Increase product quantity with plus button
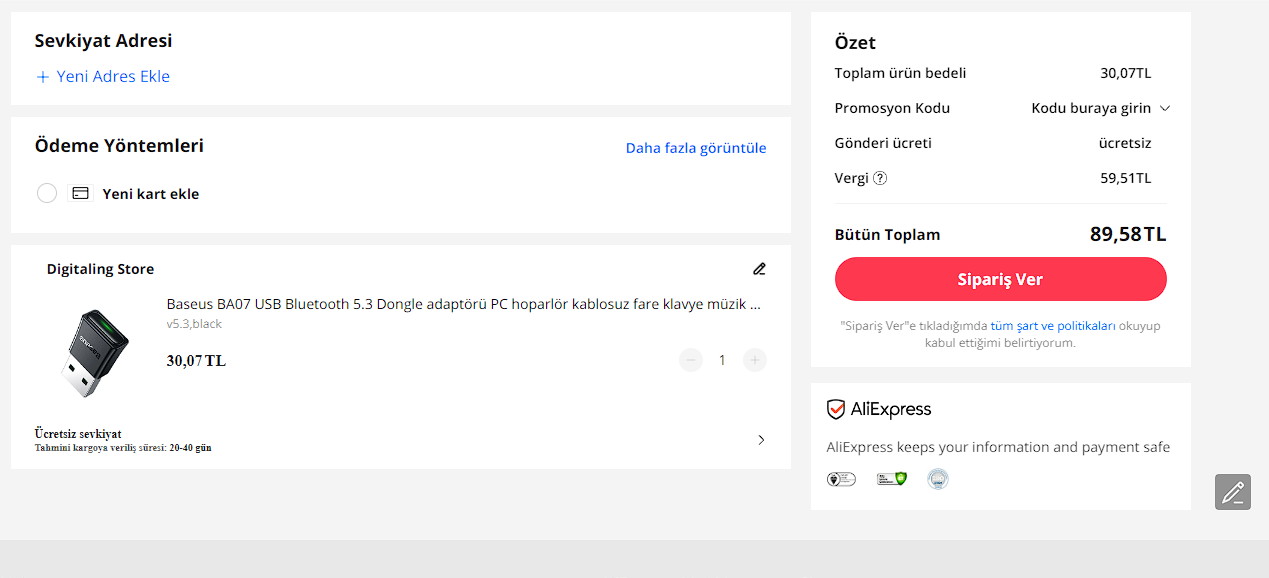 755,360
